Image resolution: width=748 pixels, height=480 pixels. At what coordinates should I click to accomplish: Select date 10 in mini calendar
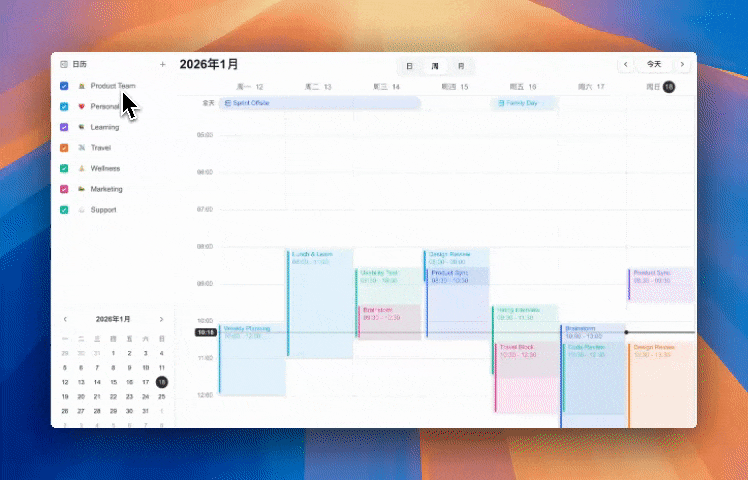145,368
